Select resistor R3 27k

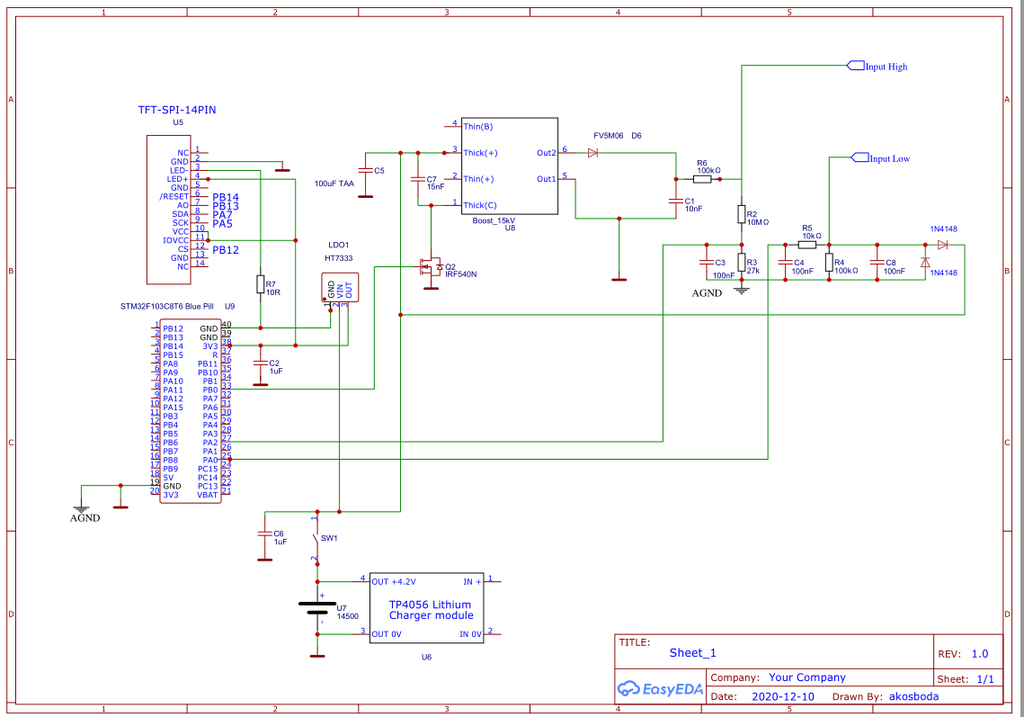[741, 263]
